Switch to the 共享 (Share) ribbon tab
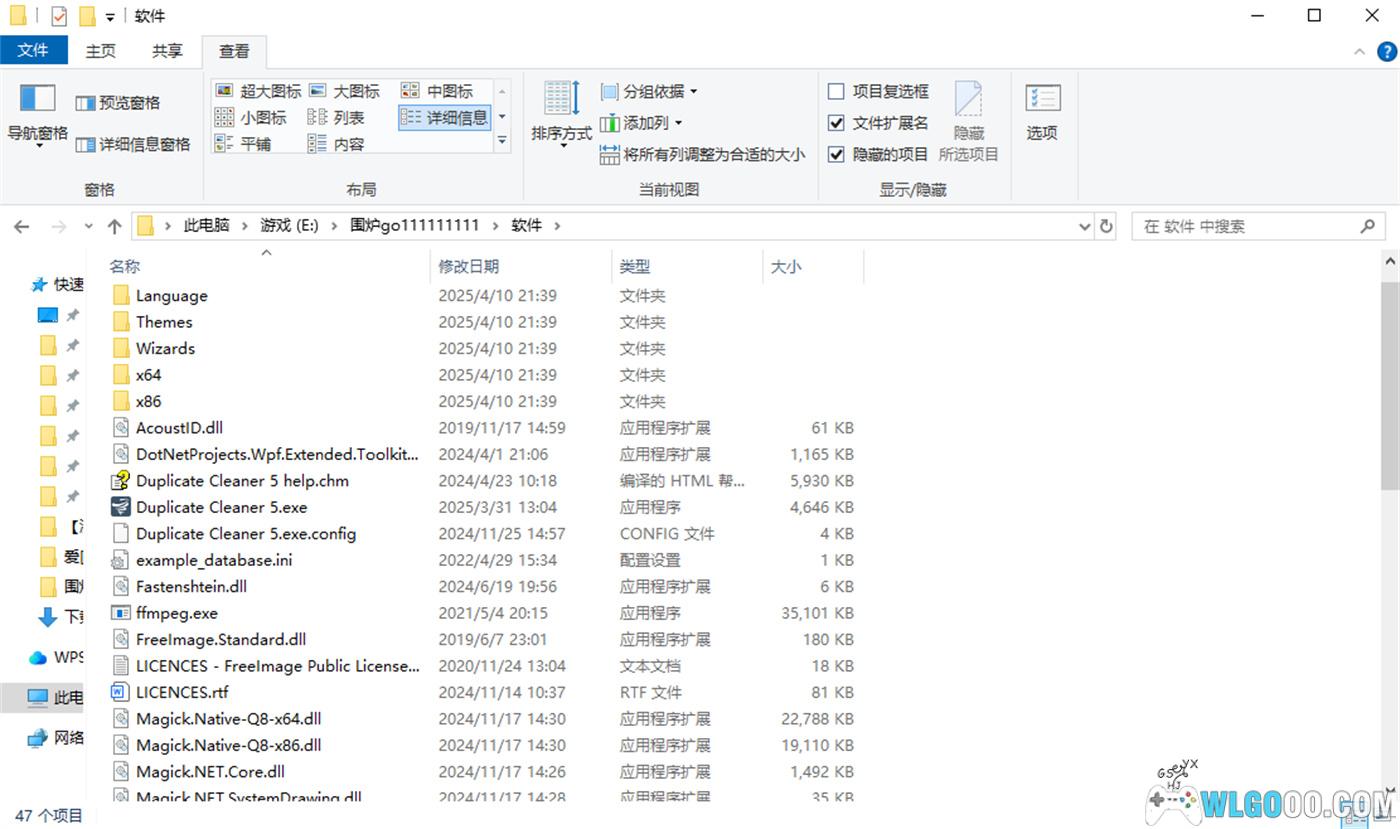This screenshot has width=1400, height=829. [x=167, y=51]
